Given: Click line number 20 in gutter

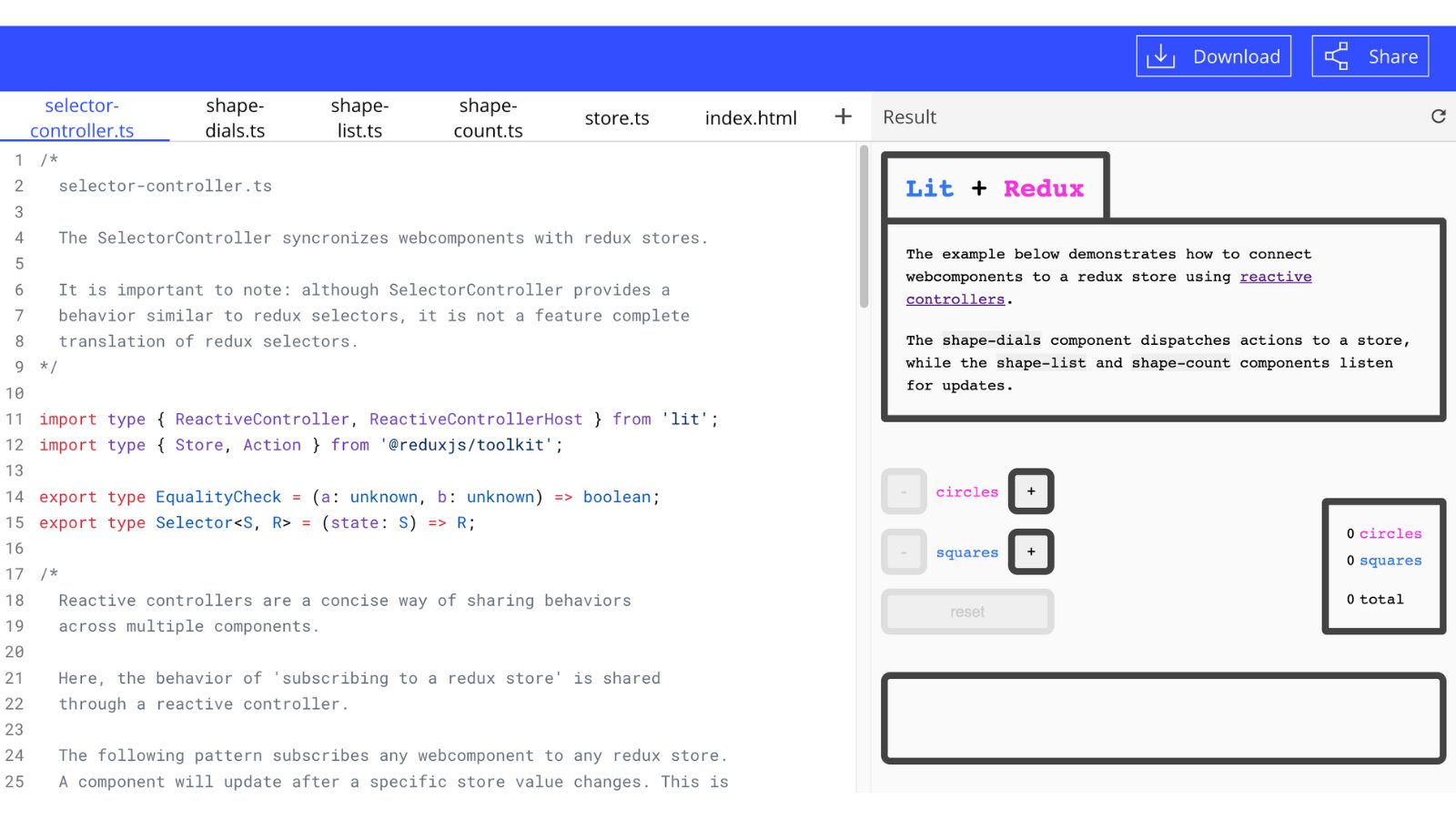Looking at the screenshot, I should 15,652.
